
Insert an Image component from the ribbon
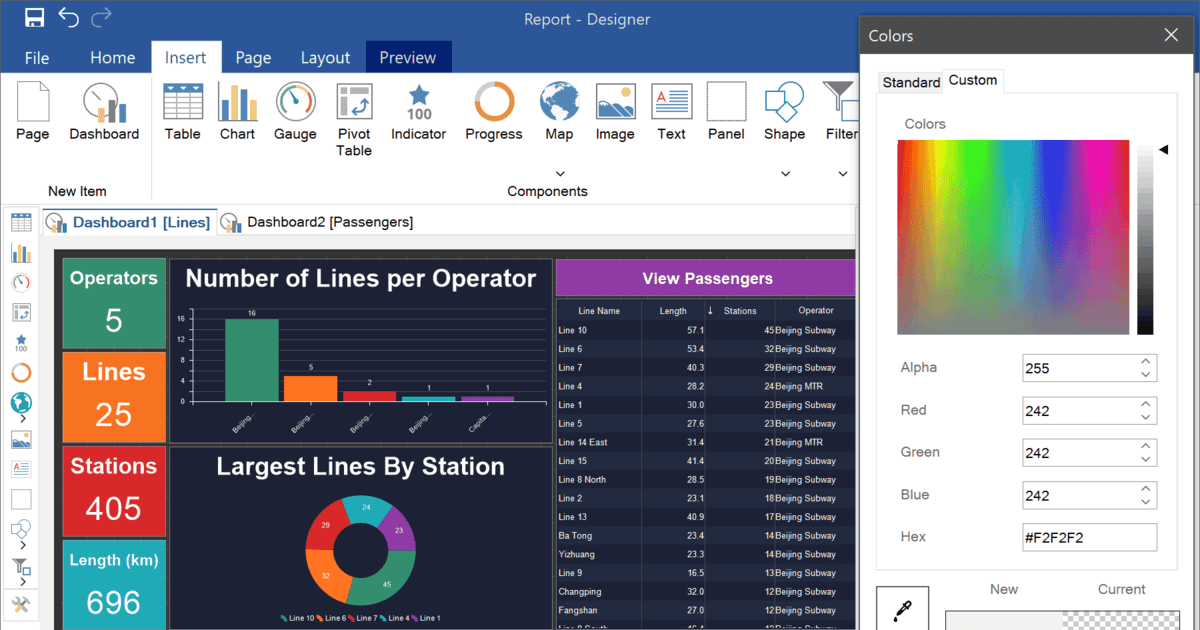pyautogui.click(x=615, y=110)
